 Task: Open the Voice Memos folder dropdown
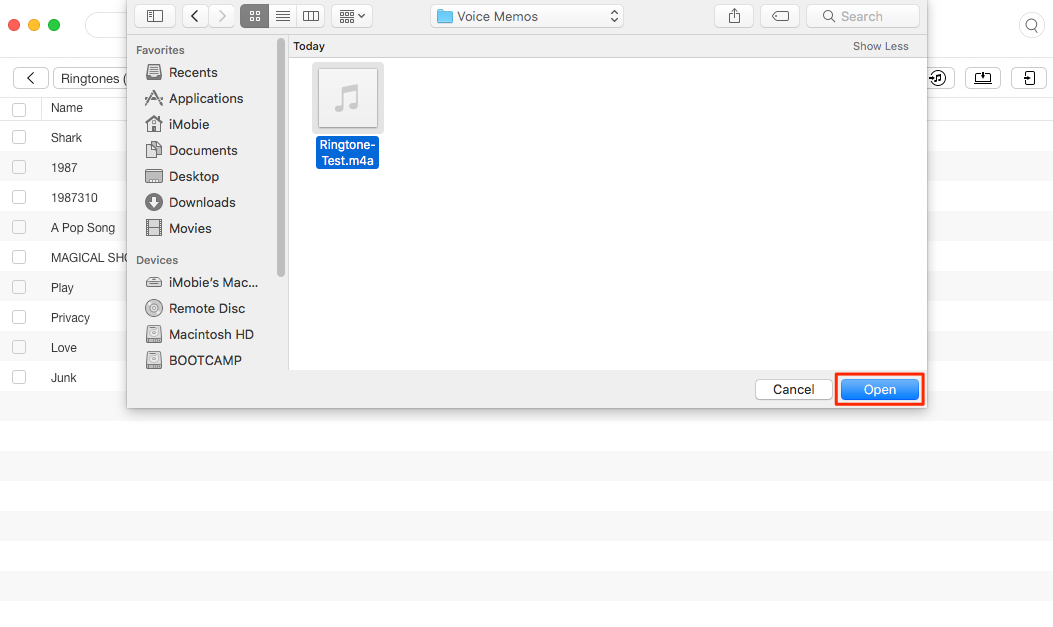click(x=526, y=16)
